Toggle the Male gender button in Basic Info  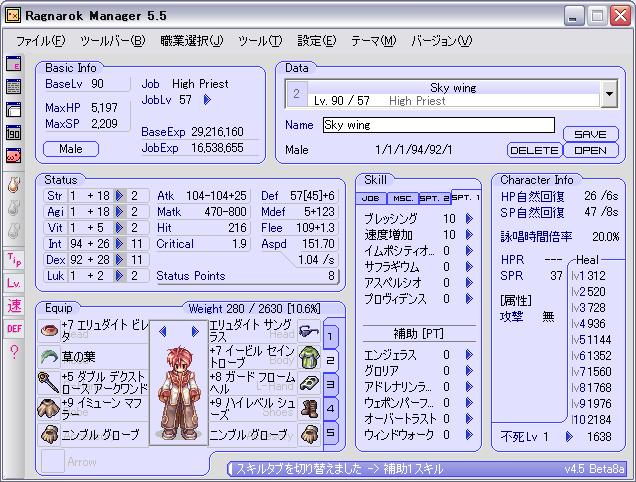coord(71,149)
